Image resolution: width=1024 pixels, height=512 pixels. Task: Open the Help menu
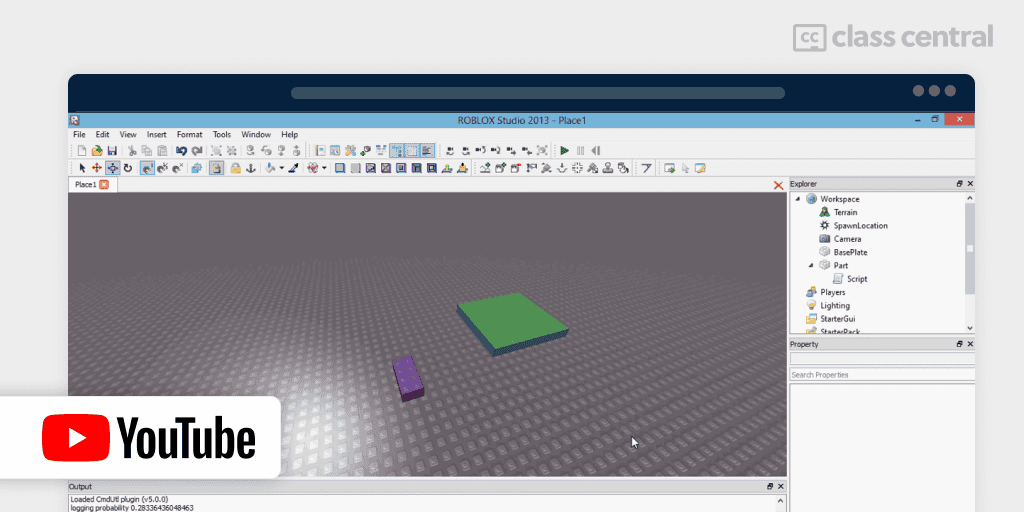click(289, 135)
